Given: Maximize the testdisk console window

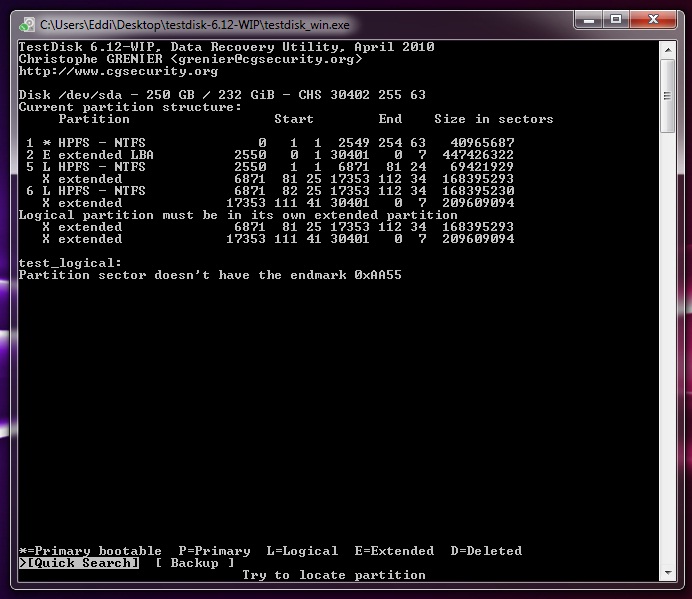Looking at the screenshot, I should 616,20.
